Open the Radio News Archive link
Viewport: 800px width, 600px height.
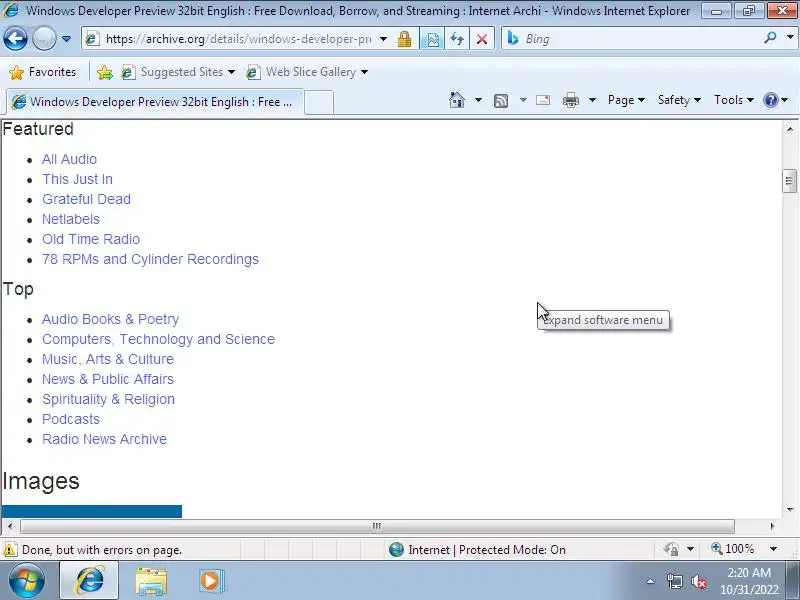(105, 439)
